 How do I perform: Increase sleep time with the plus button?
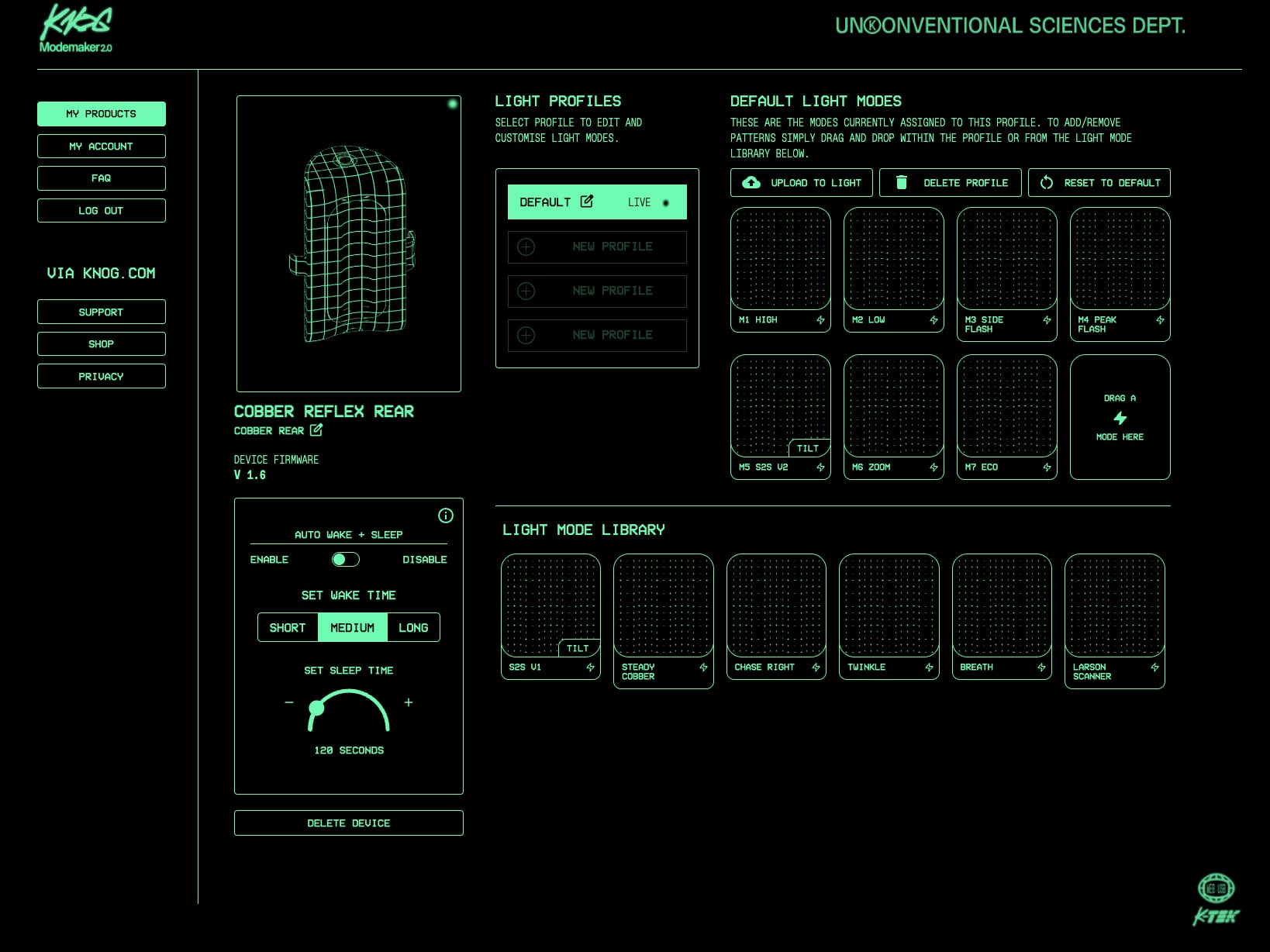(409, 702)
